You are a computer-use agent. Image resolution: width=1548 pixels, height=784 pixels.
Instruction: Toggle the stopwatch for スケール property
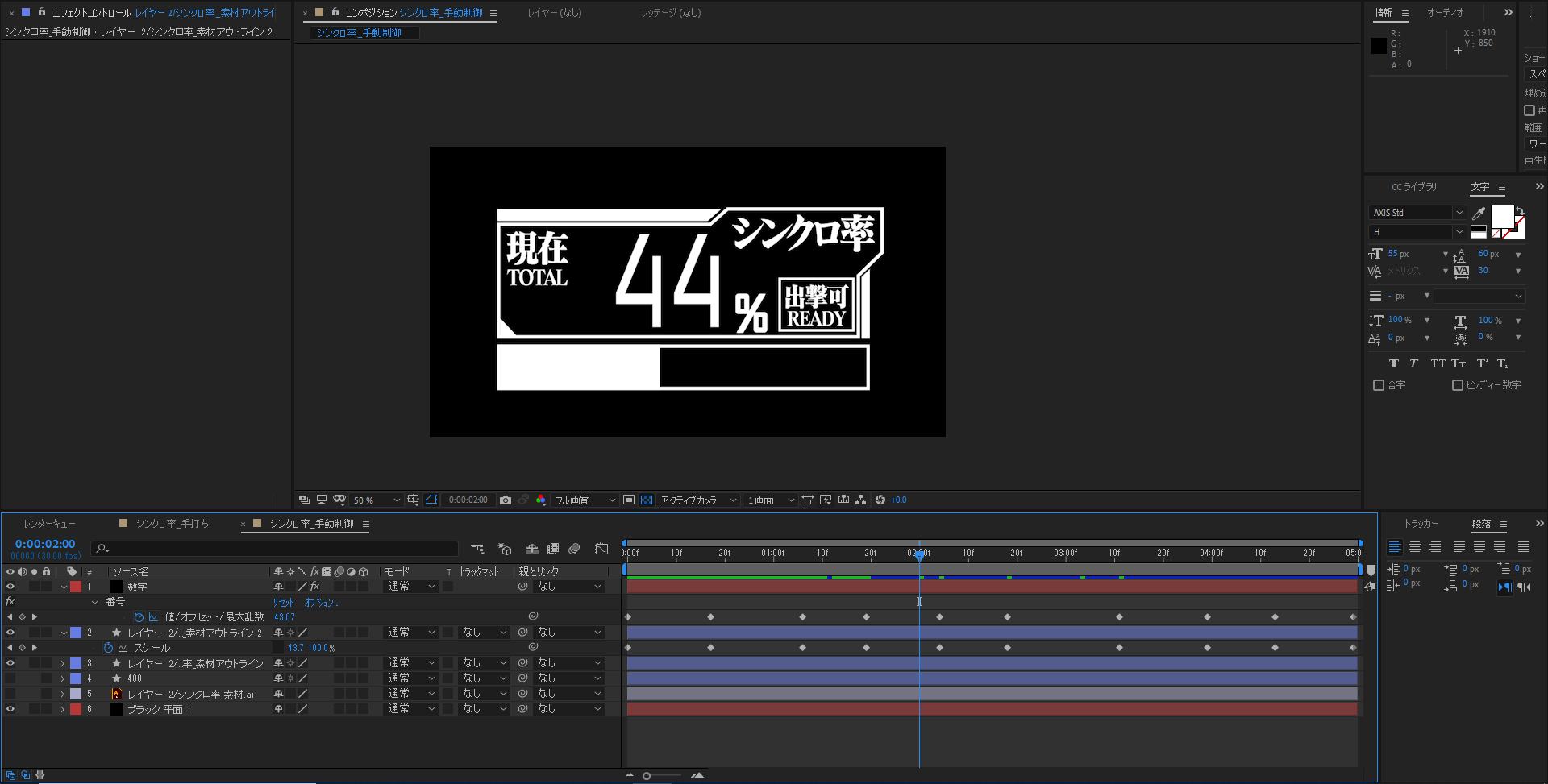point(108,648)
